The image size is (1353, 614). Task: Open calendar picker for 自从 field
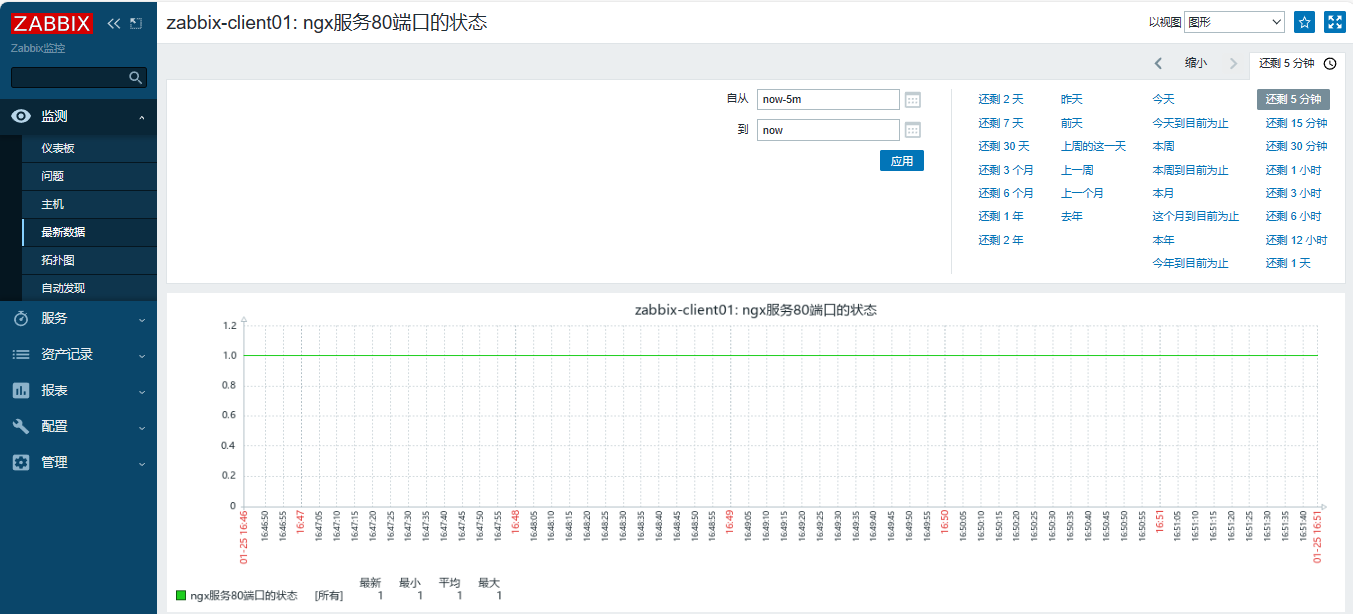[912, 99]
